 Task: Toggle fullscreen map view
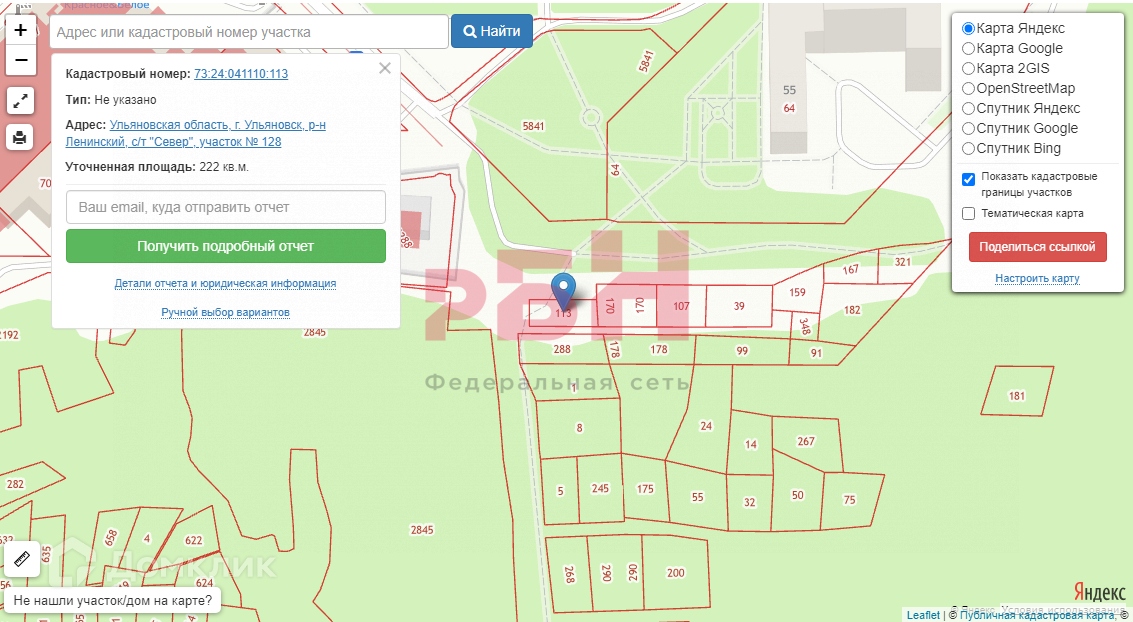(21, 100)
